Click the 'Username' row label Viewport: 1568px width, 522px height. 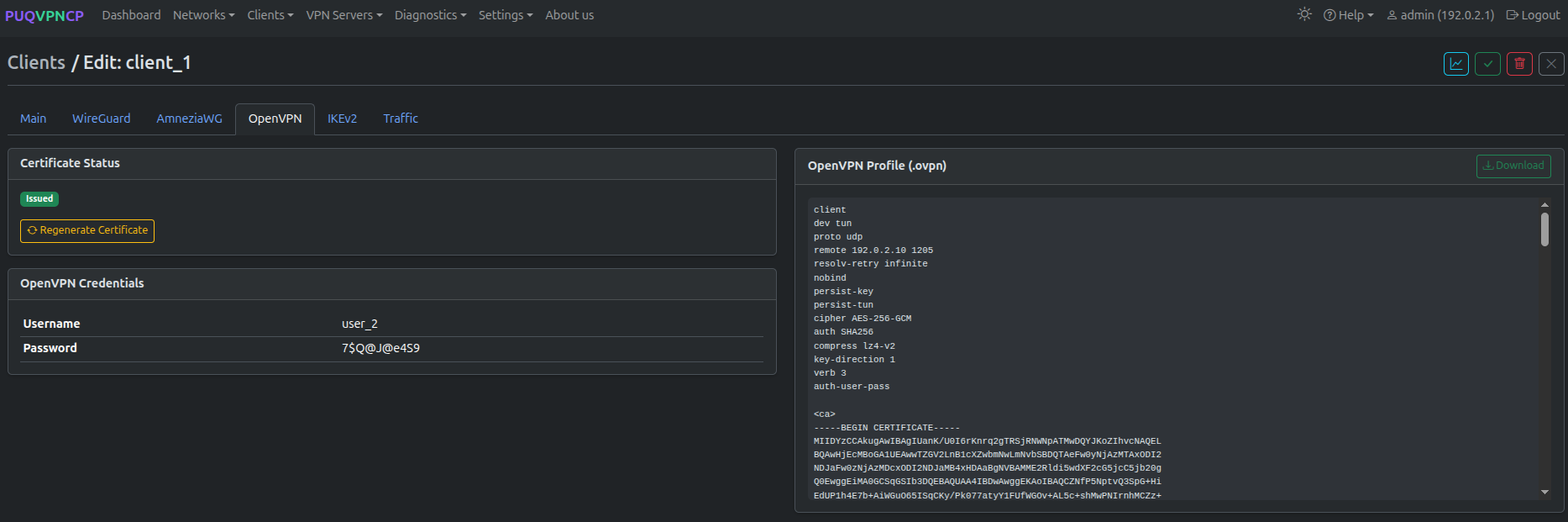coord(52,324)
